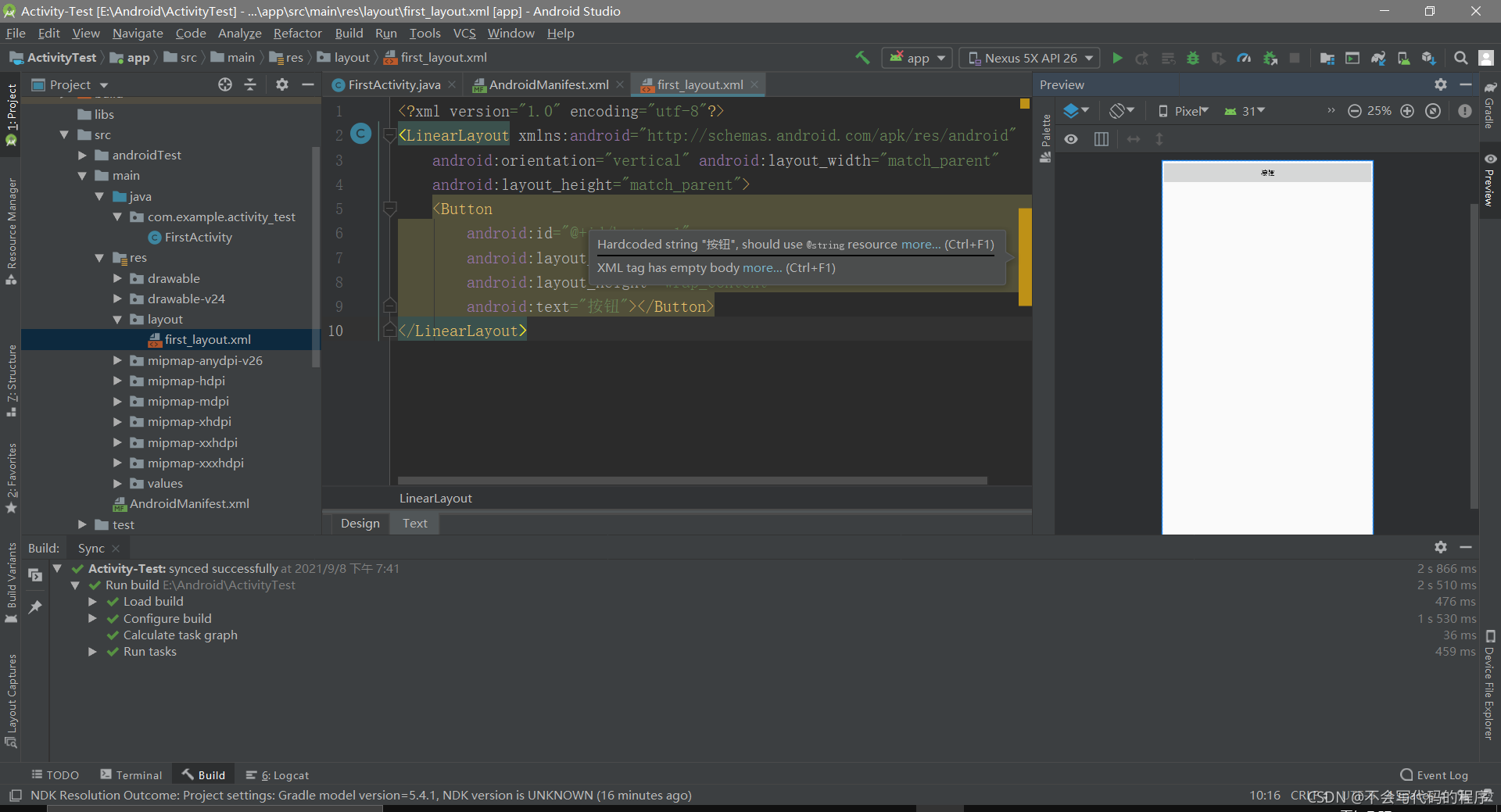The image size is (1501, 812).
Task: Hide the Project panel with the minus icon
Action: point(308,84)
